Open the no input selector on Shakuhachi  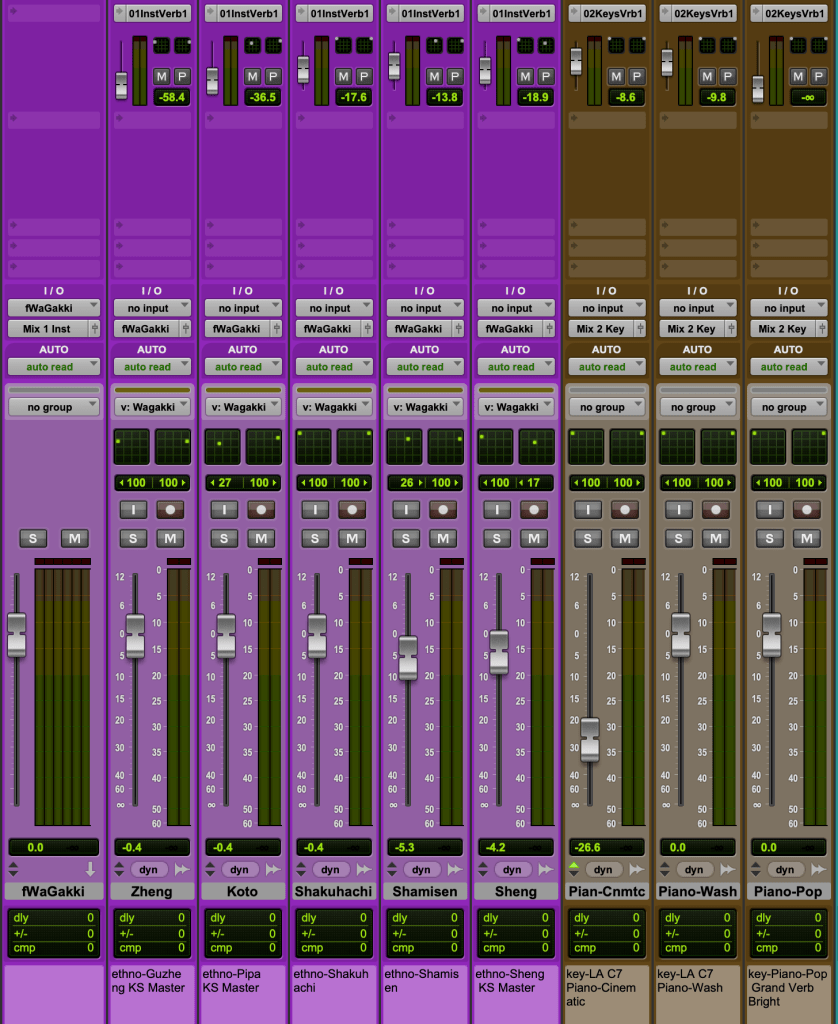(x=333, y=309)
